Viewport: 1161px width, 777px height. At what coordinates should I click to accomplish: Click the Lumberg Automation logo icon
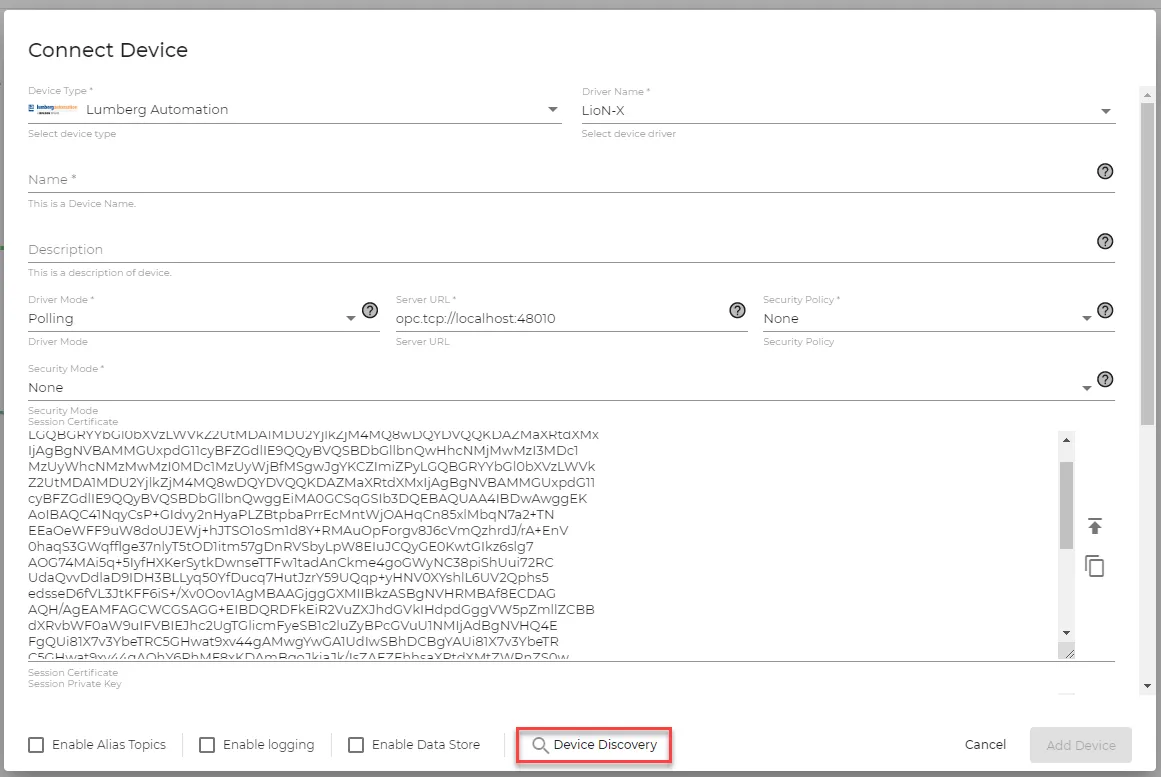(x=53, y=109)
